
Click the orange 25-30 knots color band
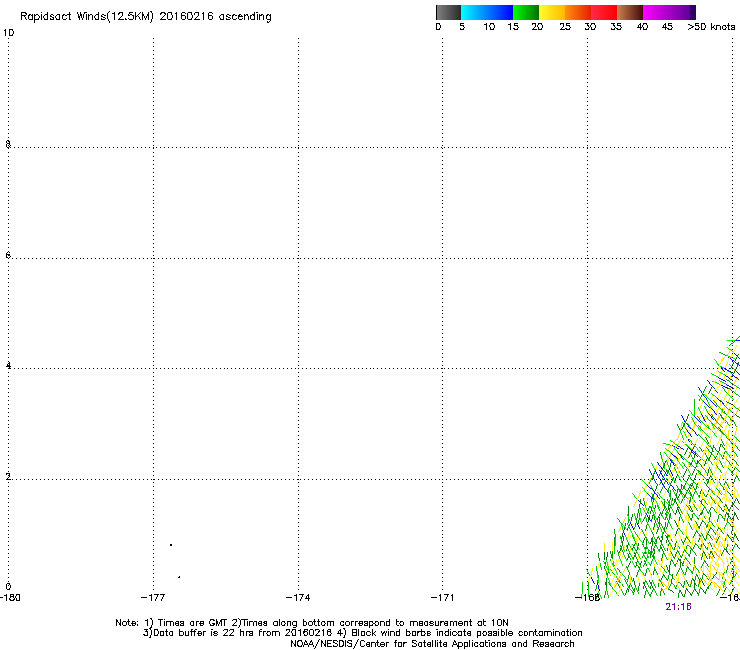pyautogui.click(x=578, y=12)
